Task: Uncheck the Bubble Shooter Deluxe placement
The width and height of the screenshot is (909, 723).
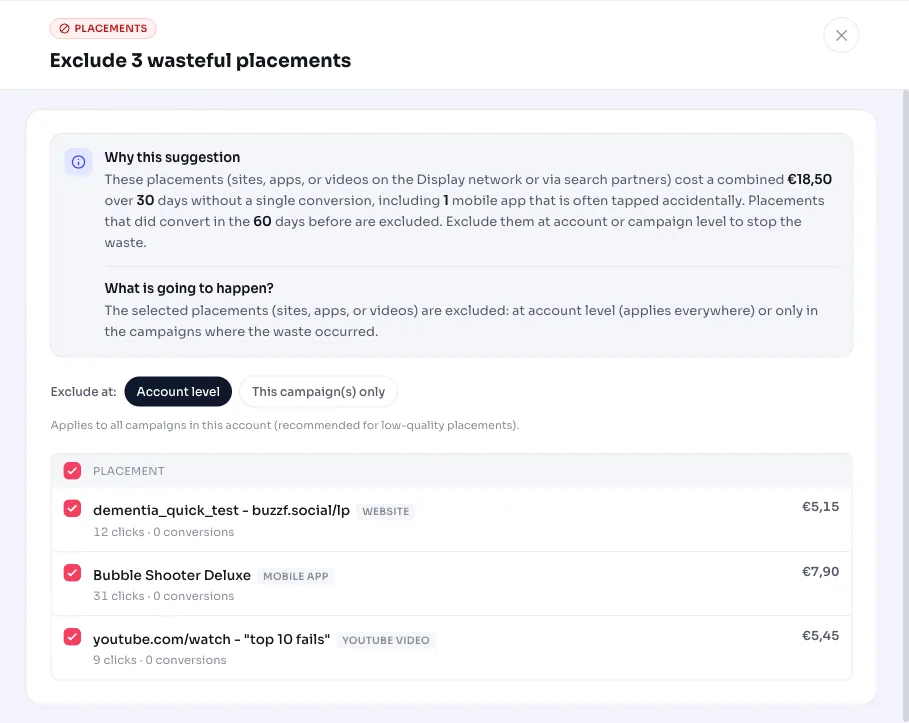Action: [72, 573]
